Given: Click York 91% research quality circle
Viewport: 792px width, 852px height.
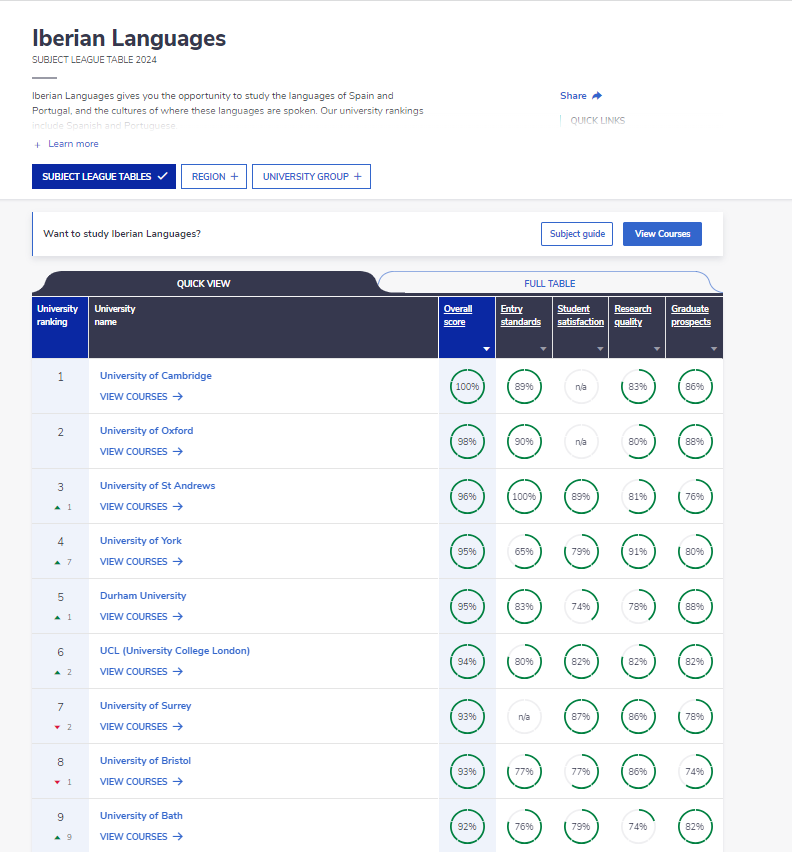Looking at the screenshot, I should 638,552.
